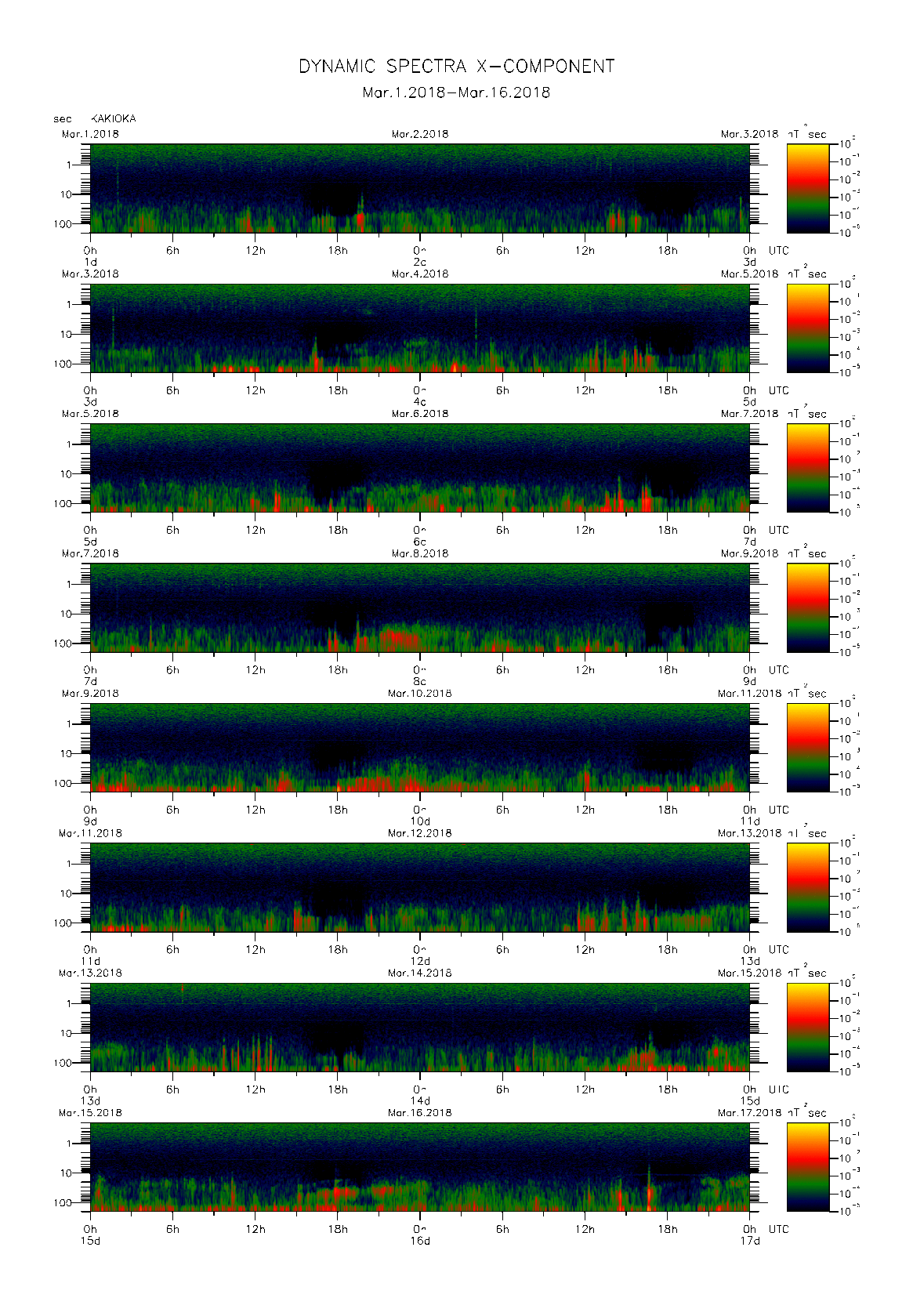Click the color scale beside the Mar.9 panel
913x1316 pixels.
(808, 748)
